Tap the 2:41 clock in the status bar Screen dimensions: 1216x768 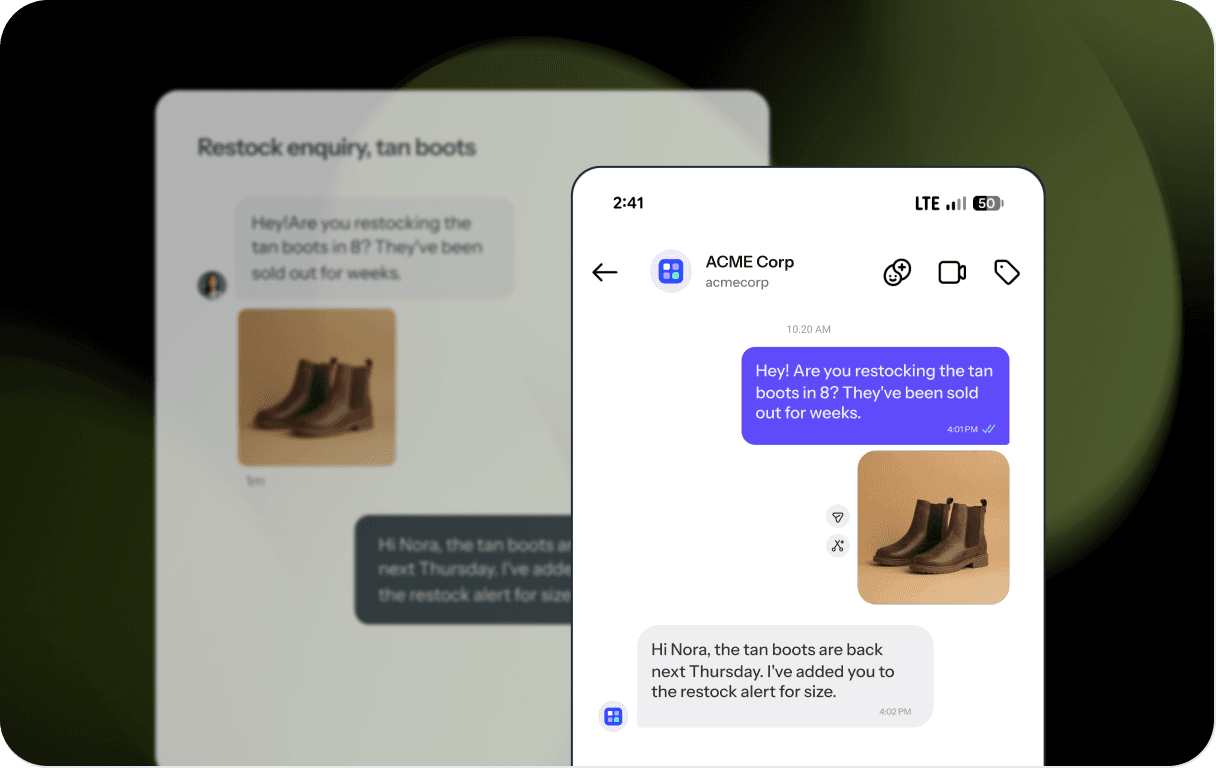(x=628, y=203)
